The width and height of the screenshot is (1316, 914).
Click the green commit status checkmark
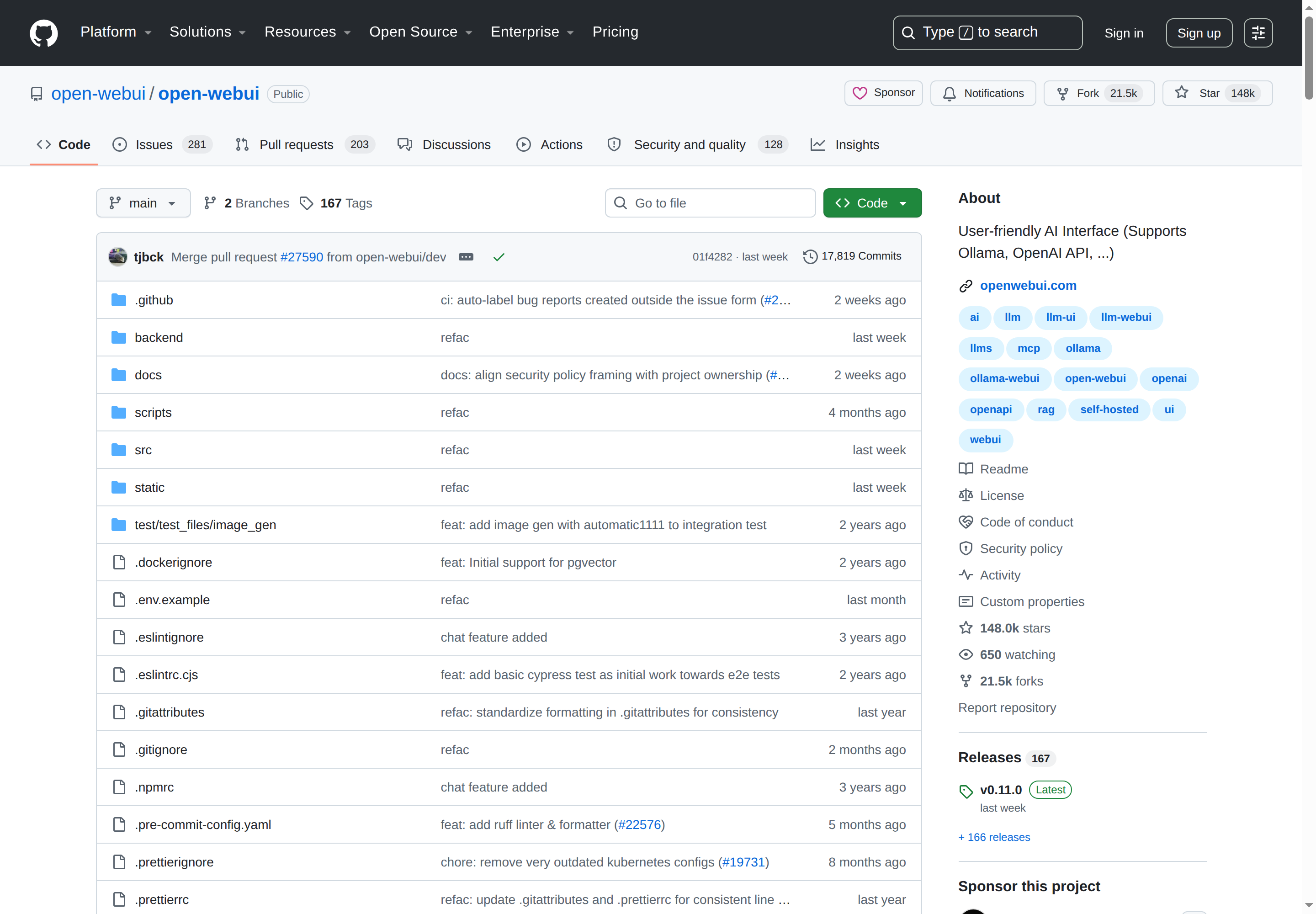click(499, 257)
